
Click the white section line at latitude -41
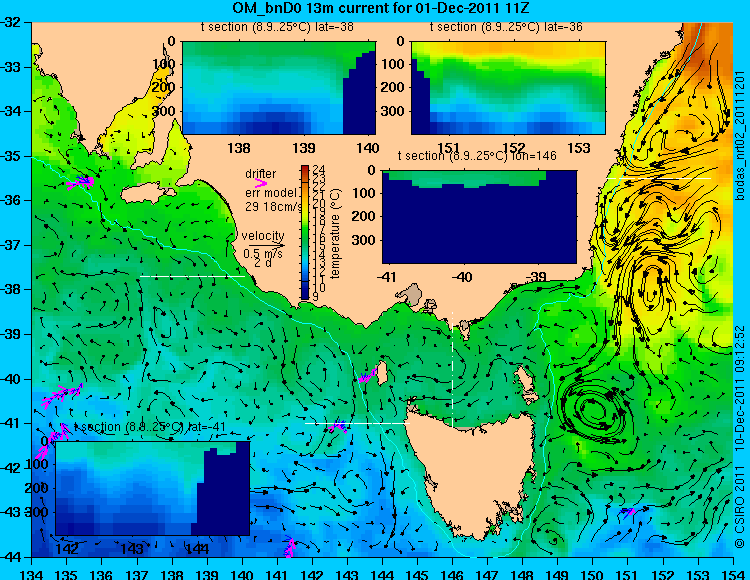tap(357, 424)
